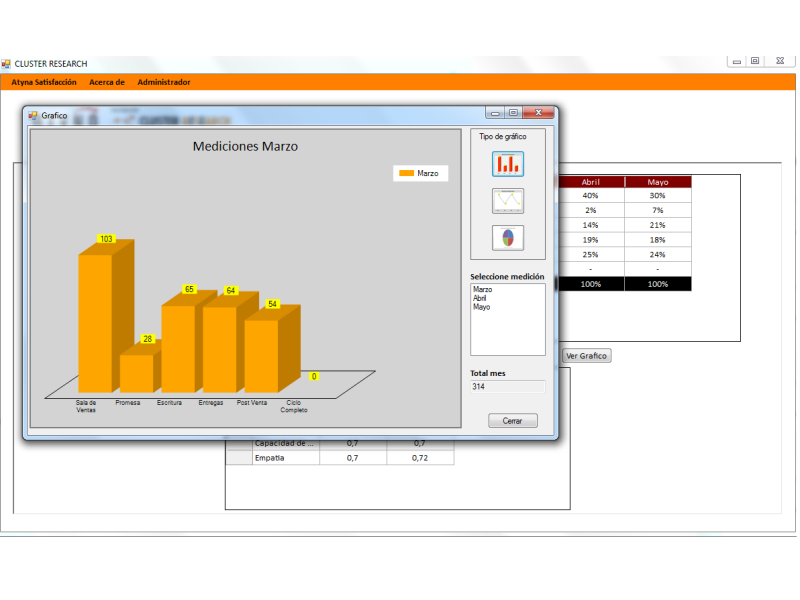Select the bar chart type icon
800x600 pixels.
coord(508,164)
